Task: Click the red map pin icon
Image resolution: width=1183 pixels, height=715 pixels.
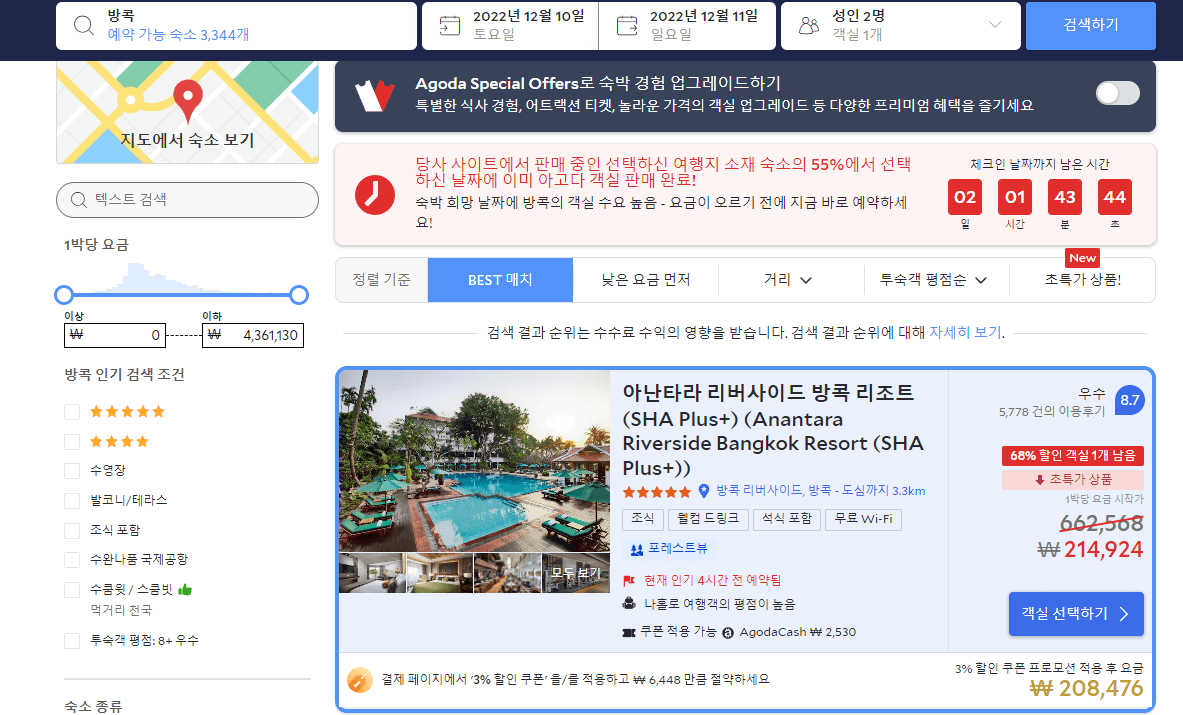Action: [188, 100]
